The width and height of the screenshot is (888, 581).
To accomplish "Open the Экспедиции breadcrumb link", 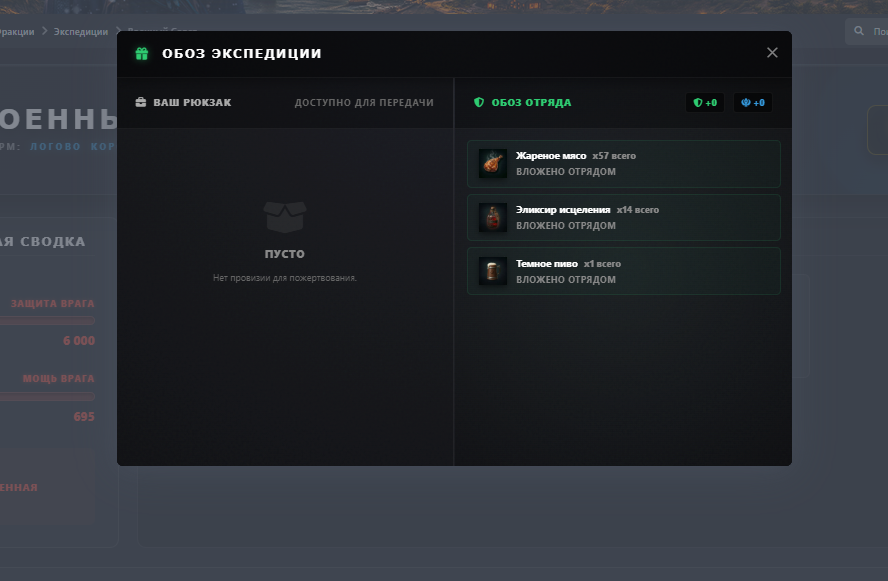I will point(80,32).
